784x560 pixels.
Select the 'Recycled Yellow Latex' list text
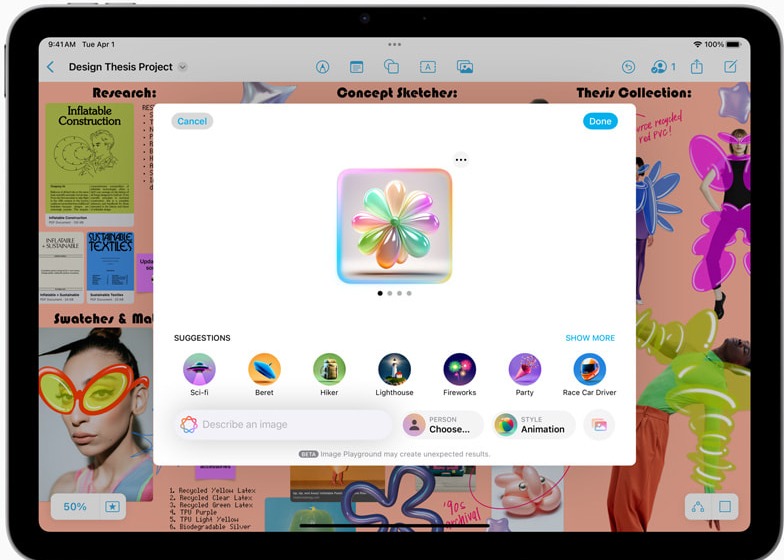217,490
